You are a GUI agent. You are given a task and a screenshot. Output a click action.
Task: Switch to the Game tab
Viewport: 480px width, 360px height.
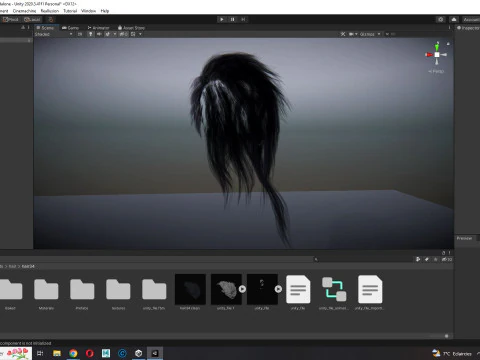(70, 28)
